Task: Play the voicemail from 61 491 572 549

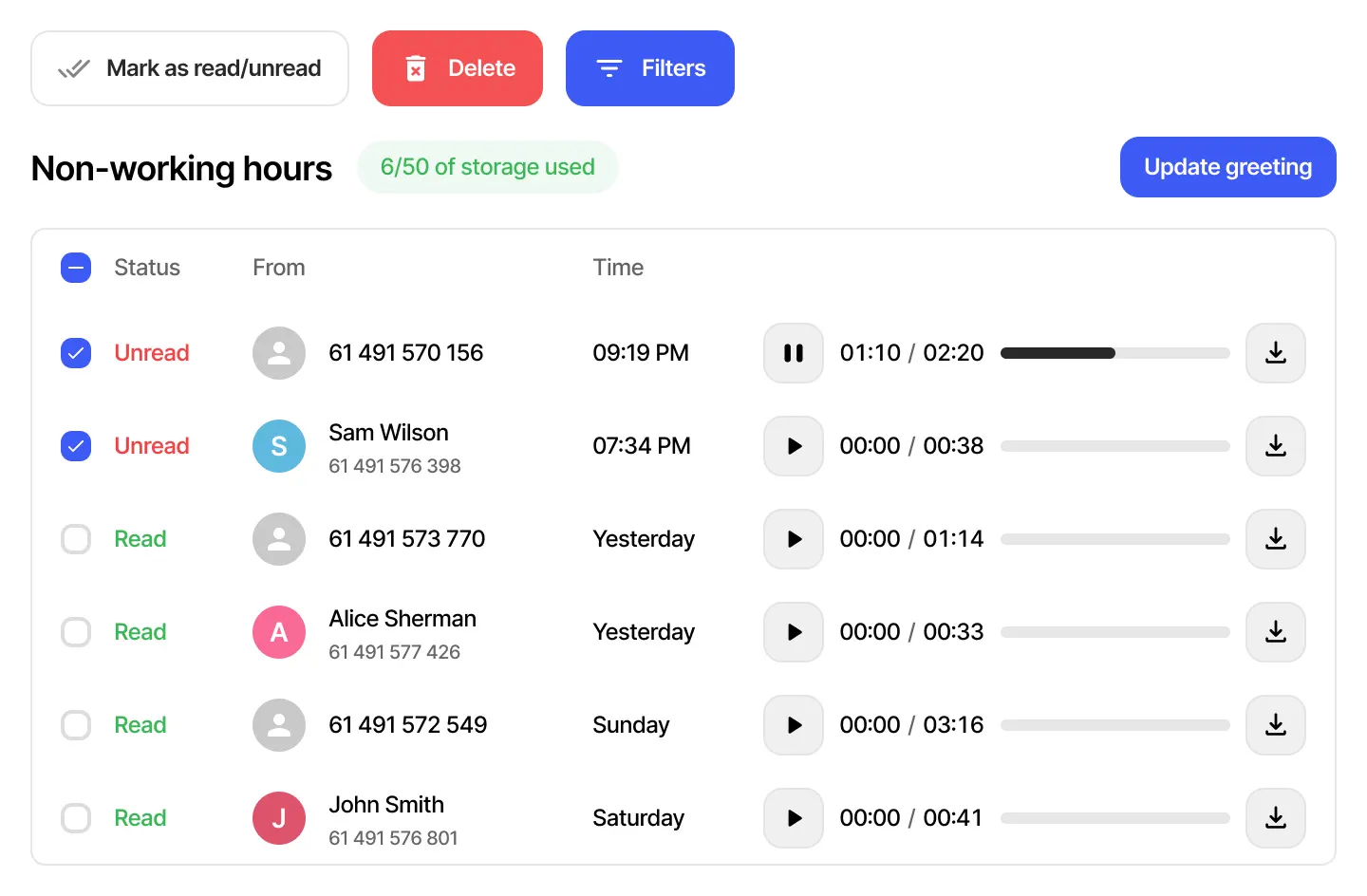Action: [794, 725]
